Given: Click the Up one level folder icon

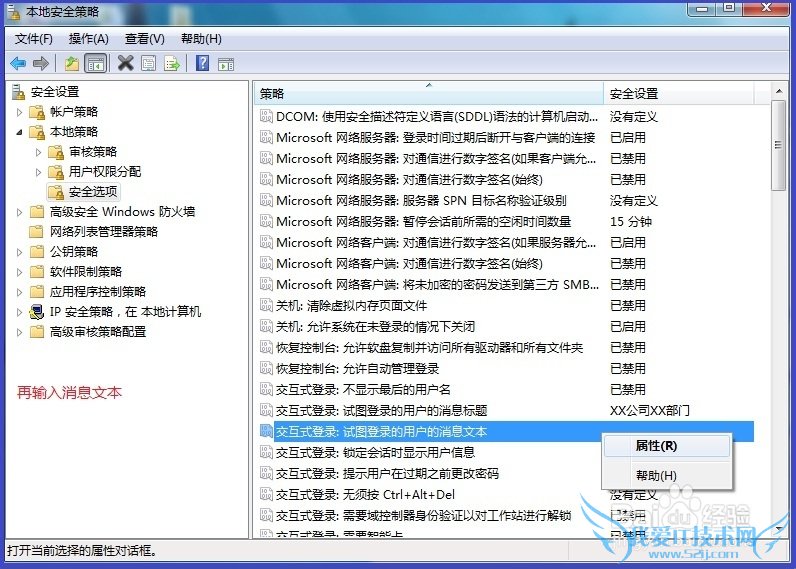Looking at the screenshot, I should tap(72, 63).
